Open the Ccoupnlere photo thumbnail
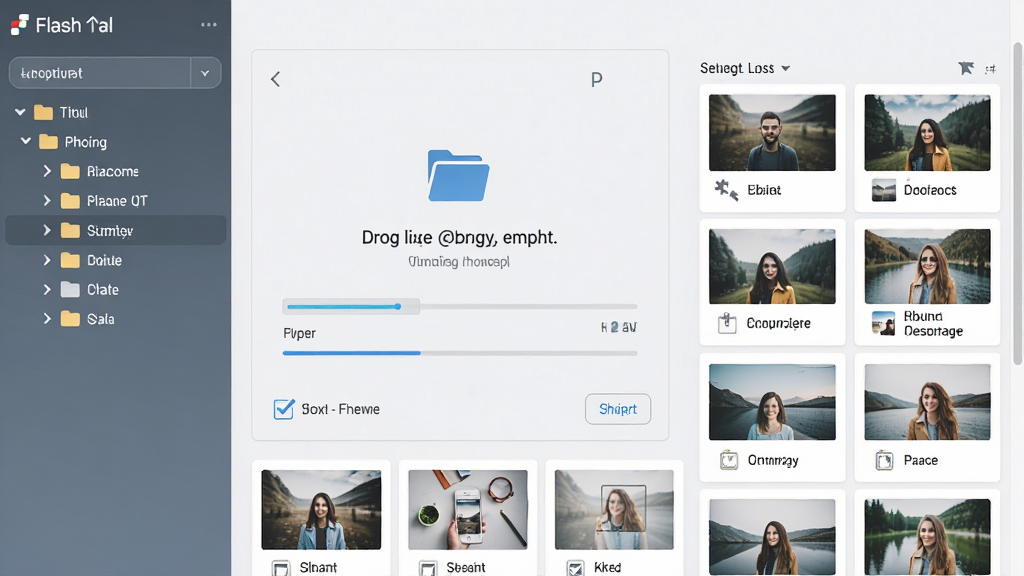The width and height of the screenshot is (1024, 576). (772, 266)
